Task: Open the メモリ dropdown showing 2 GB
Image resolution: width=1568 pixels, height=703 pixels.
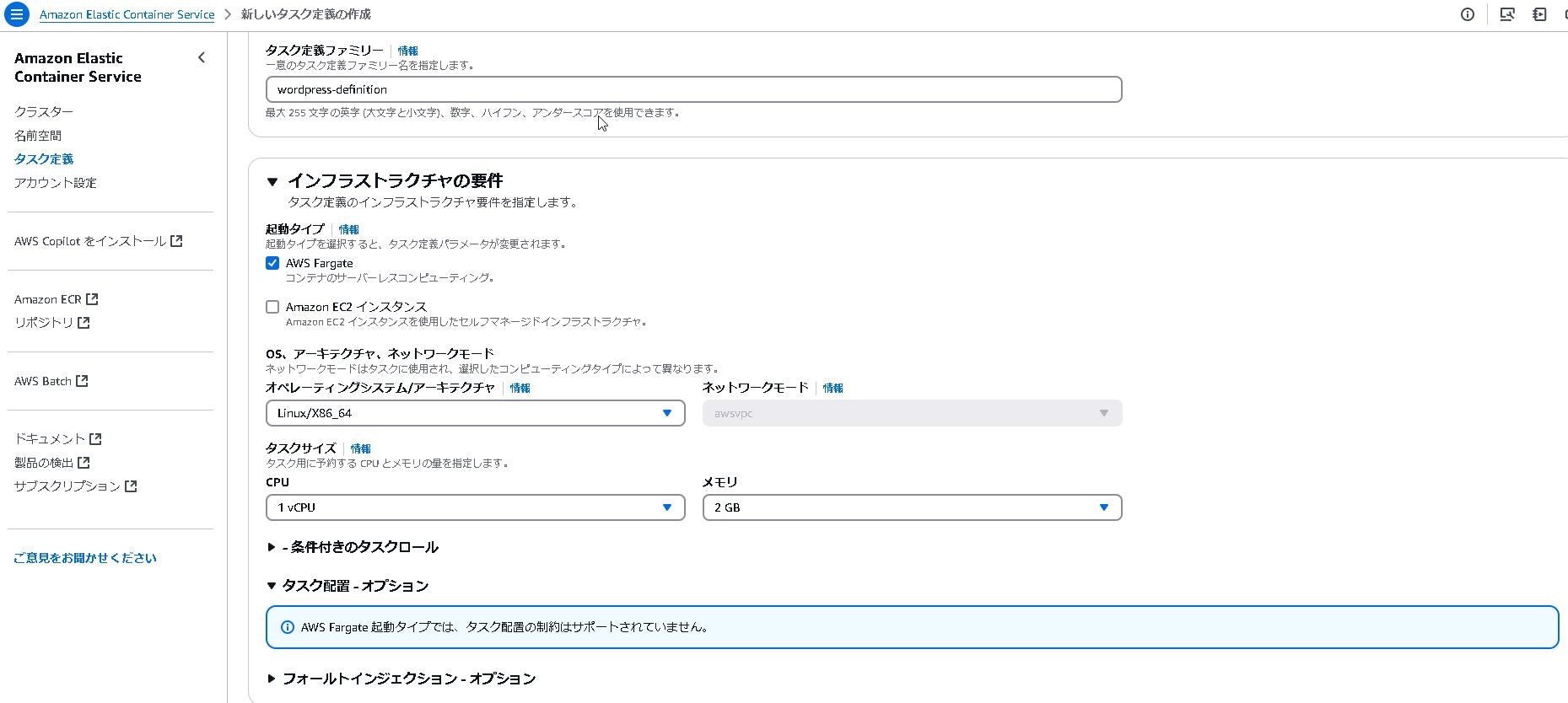Action: (x=912, y=507)
